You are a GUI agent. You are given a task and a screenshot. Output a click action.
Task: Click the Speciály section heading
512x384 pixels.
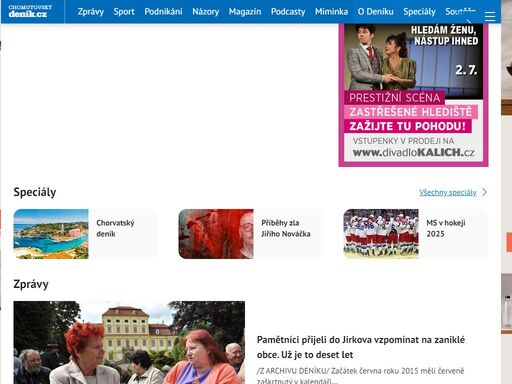[35, 192]
